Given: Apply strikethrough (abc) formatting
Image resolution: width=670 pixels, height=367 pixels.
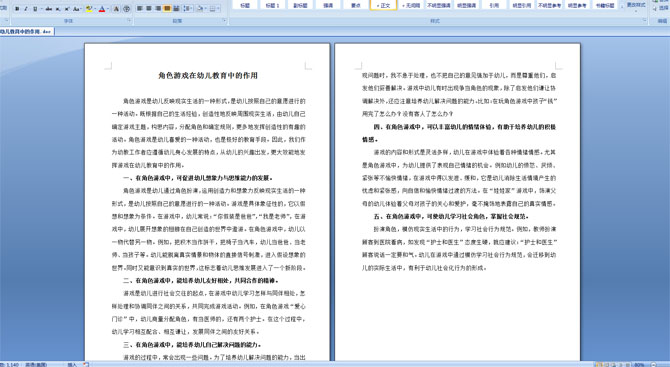Looking at the screenshot, I should (49, 9).
